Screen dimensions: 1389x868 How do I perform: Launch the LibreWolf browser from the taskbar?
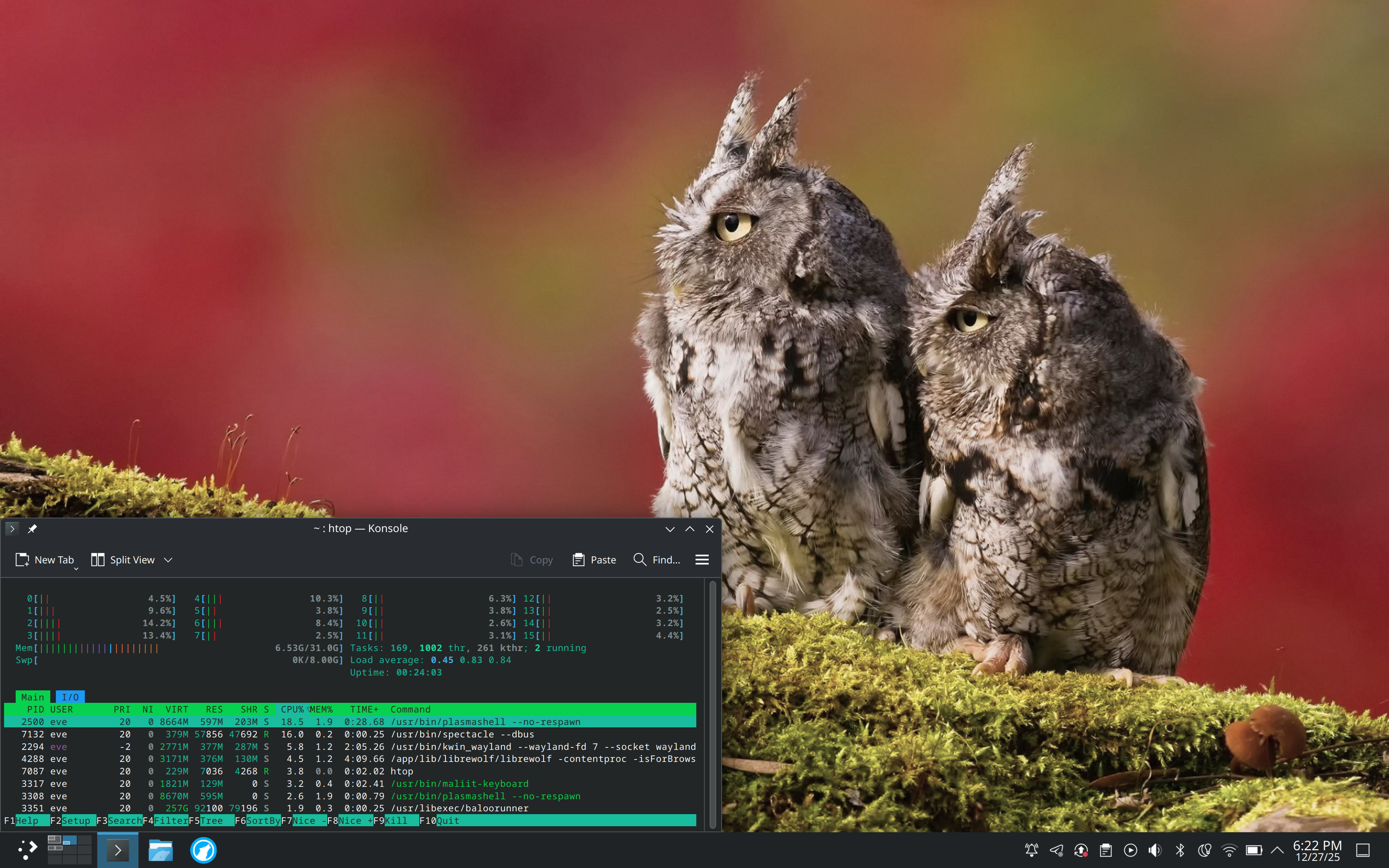click(x=203, y=850)
